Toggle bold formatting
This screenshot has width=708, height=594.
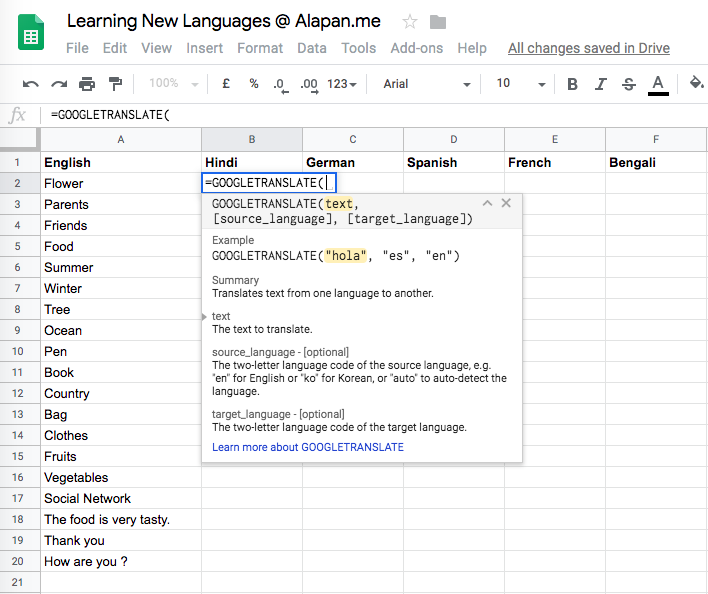[x=572, y=84]
